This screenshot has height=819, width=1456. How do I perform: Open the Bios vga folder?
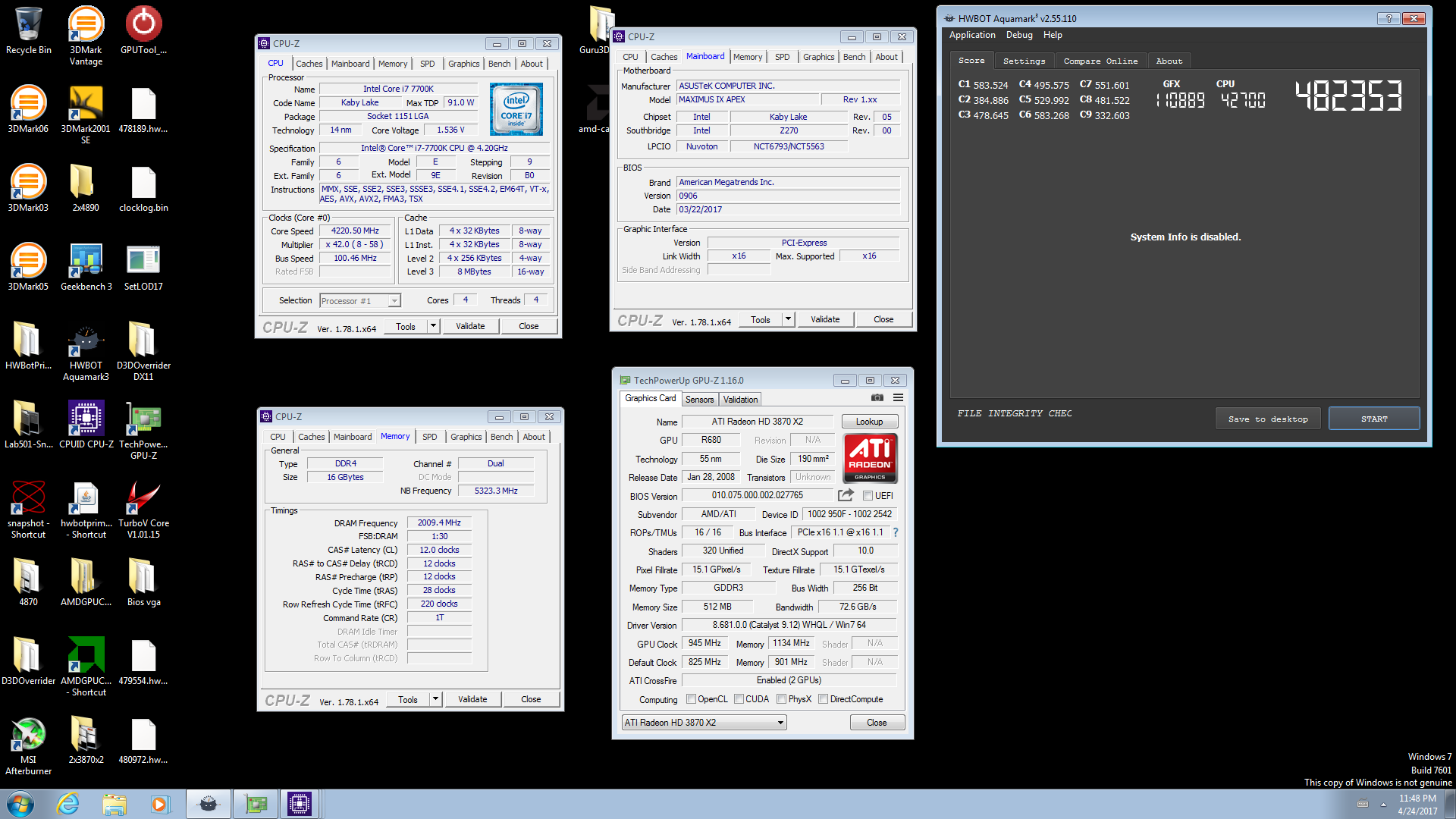click(143, 582)
